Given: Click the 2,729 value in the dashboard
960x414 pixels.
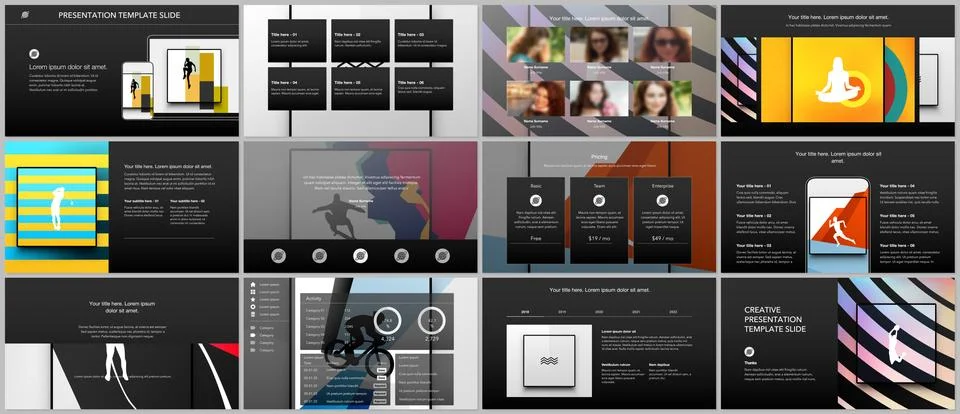Looking at the screenshot, I should coord(432,339).
